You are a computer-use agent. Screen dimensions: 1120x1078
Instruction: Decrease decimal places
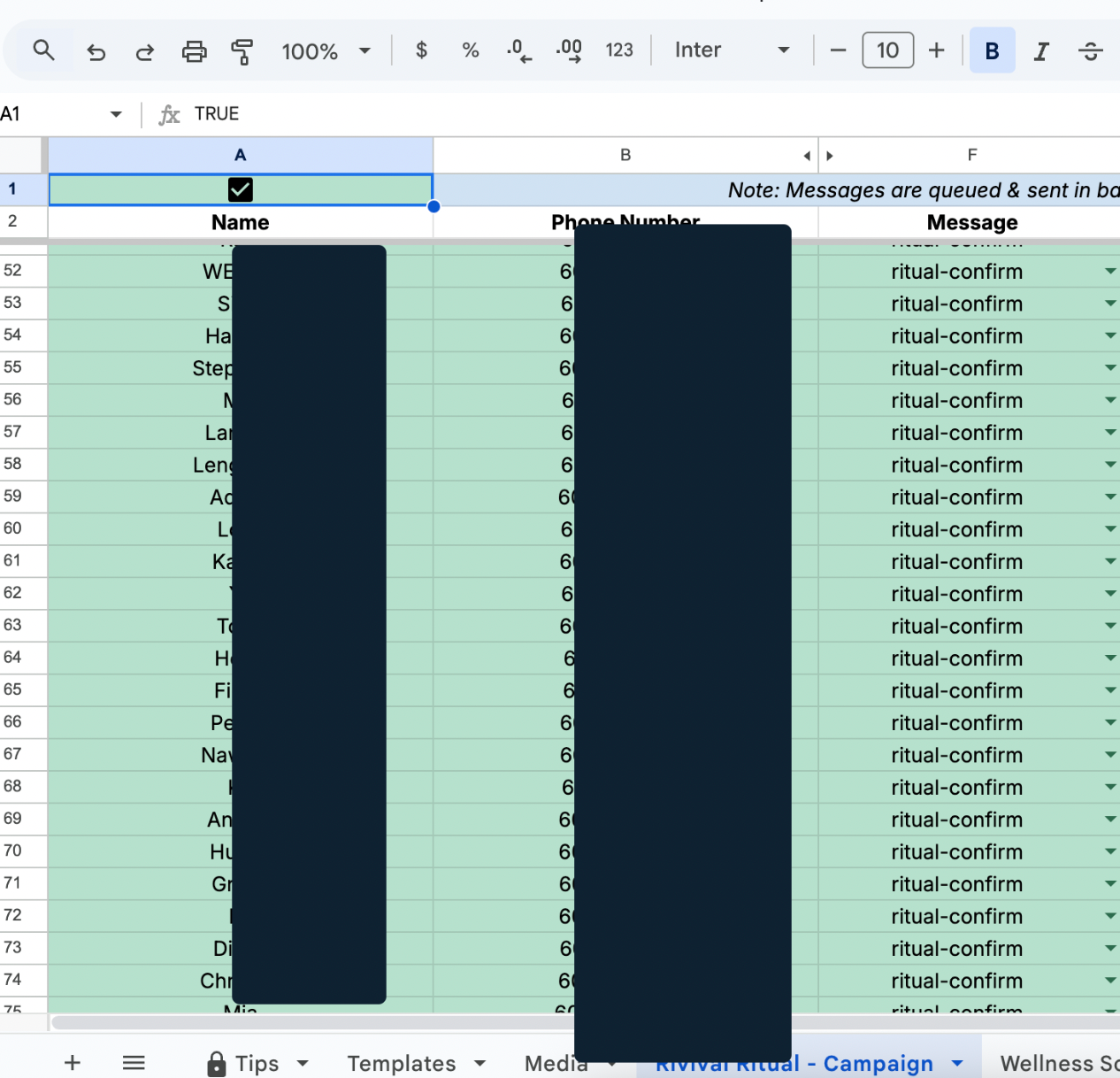519,50
